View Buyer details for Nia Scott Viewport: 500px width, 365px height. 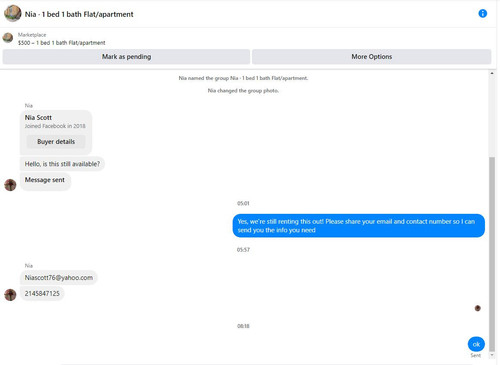point(56,142)
